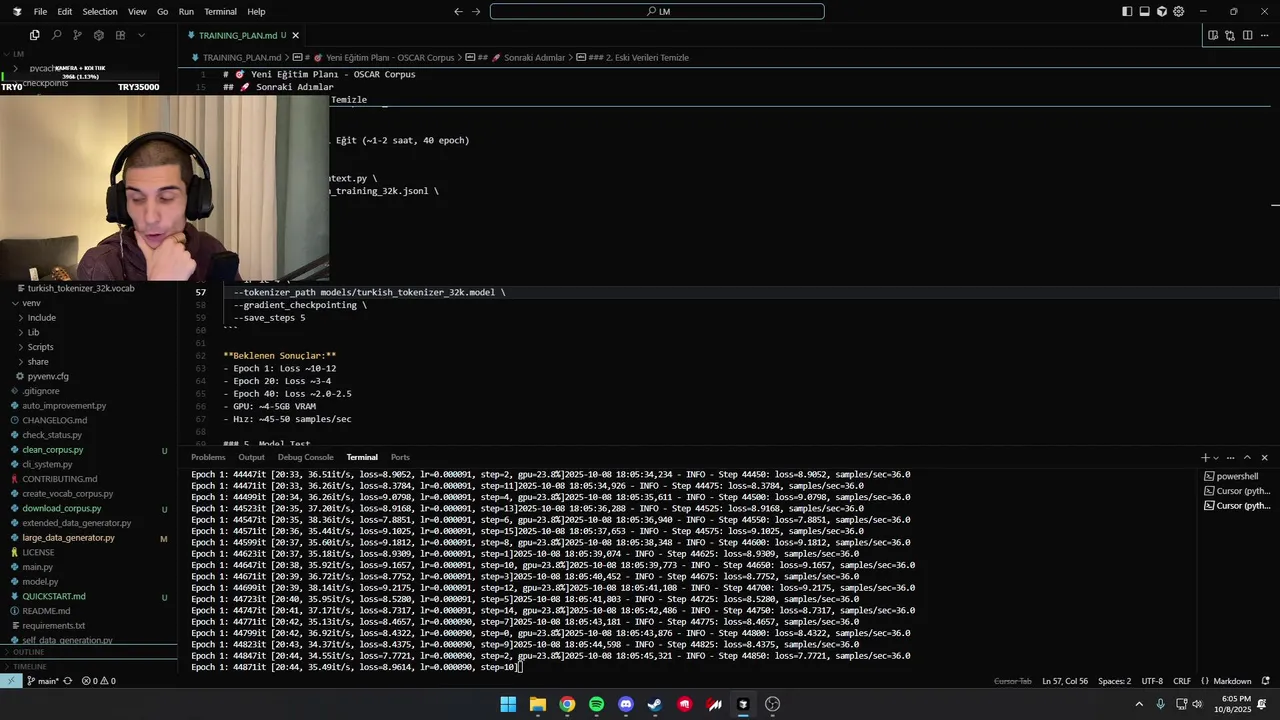Open the settings gear in title bar

click(1179, 12)
